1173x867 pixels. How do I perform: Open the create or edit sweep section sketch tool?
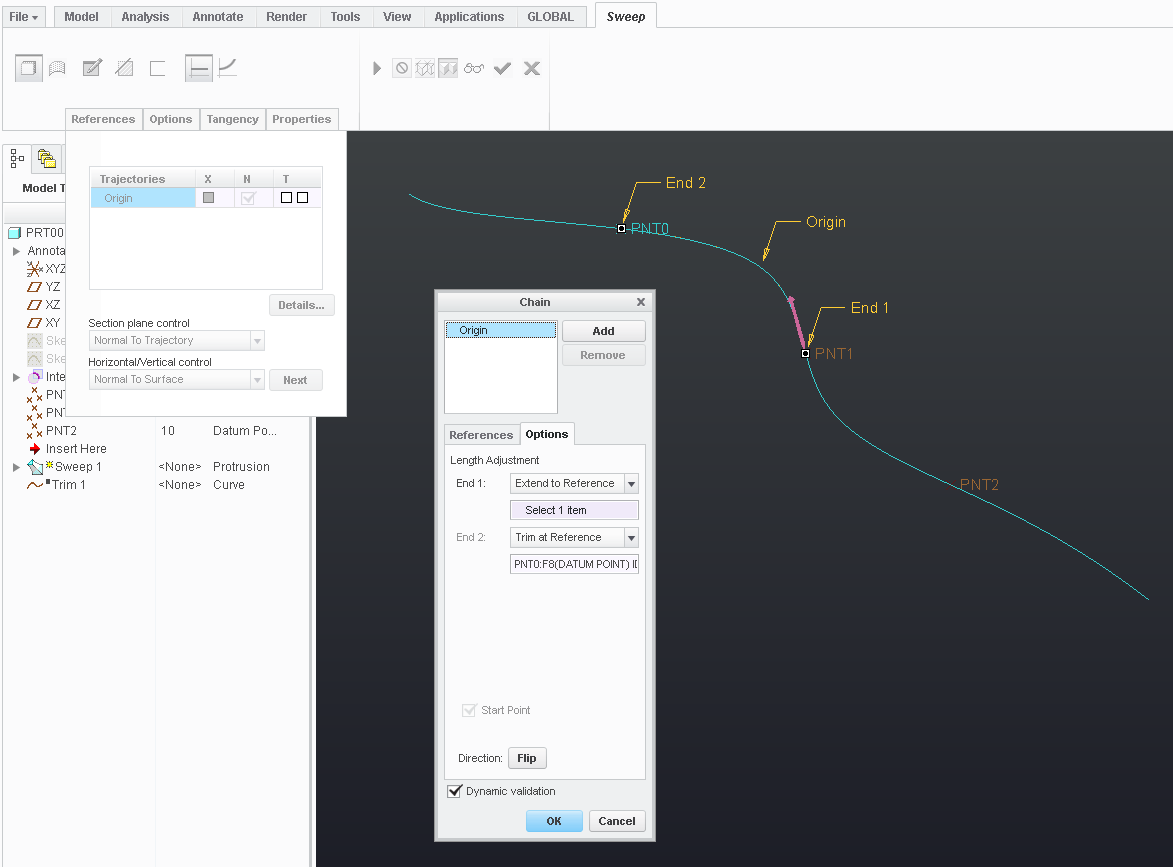coord(92,68)
